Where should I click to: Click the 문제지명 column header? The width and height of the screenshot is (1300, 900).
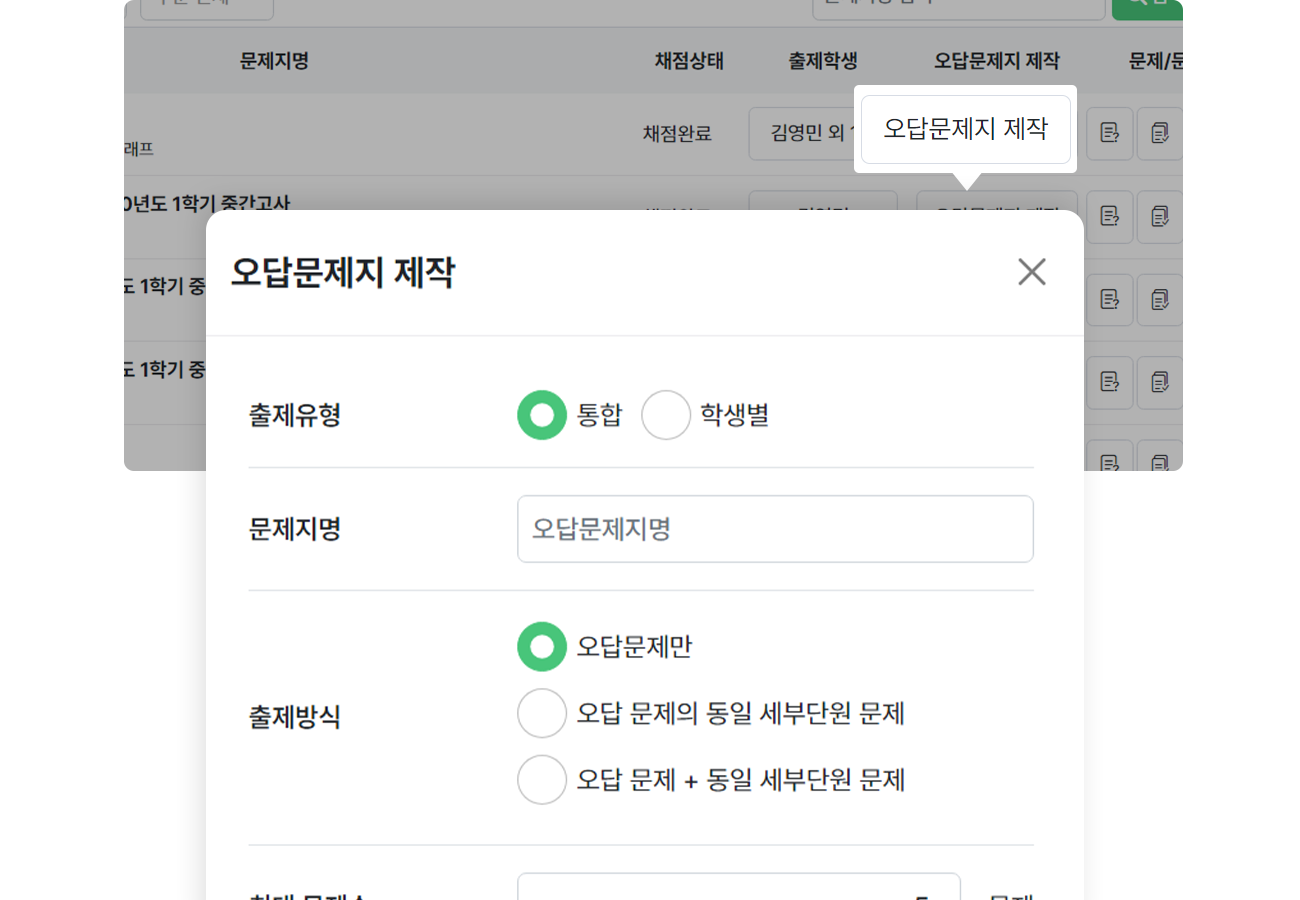click(x=274, y=61)
